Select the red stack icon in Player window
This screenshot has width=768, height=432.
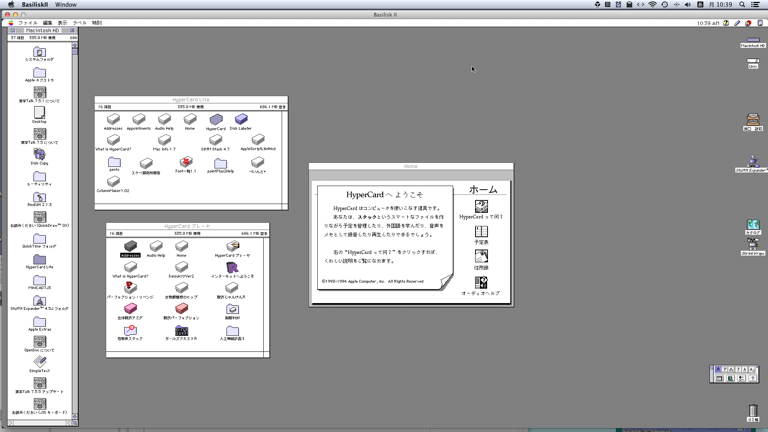point(182,309)
